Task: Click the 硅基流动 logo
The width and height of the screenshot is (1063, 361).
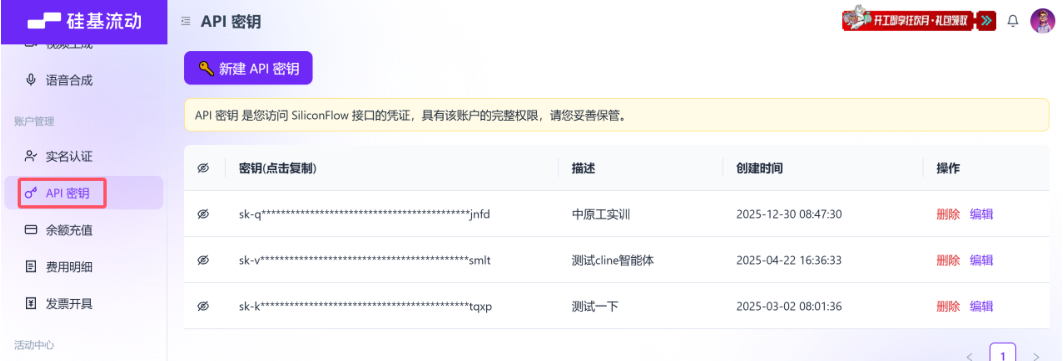Action: [x=84, y=21]
